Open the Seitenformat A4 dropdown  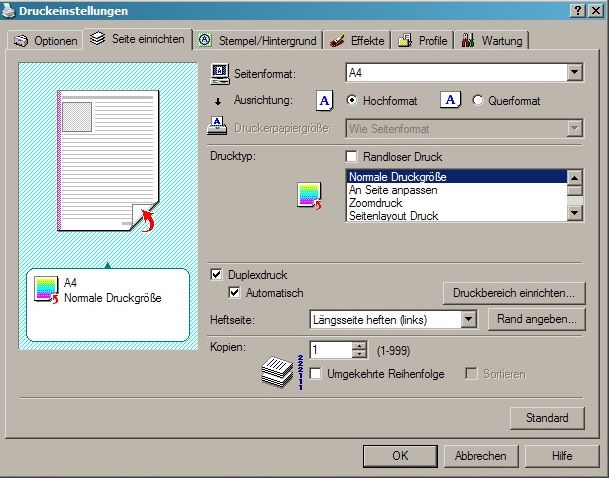(574, 72)
